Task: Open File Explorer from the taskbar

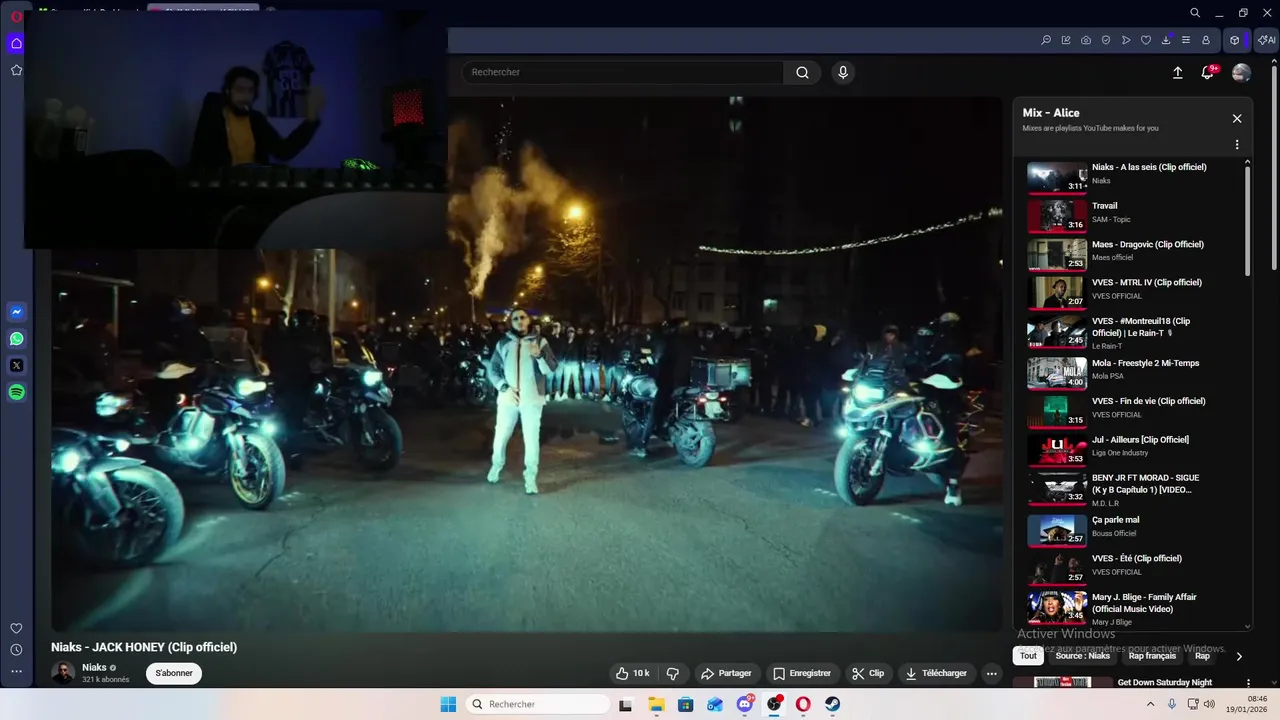Action: [656, 704]
